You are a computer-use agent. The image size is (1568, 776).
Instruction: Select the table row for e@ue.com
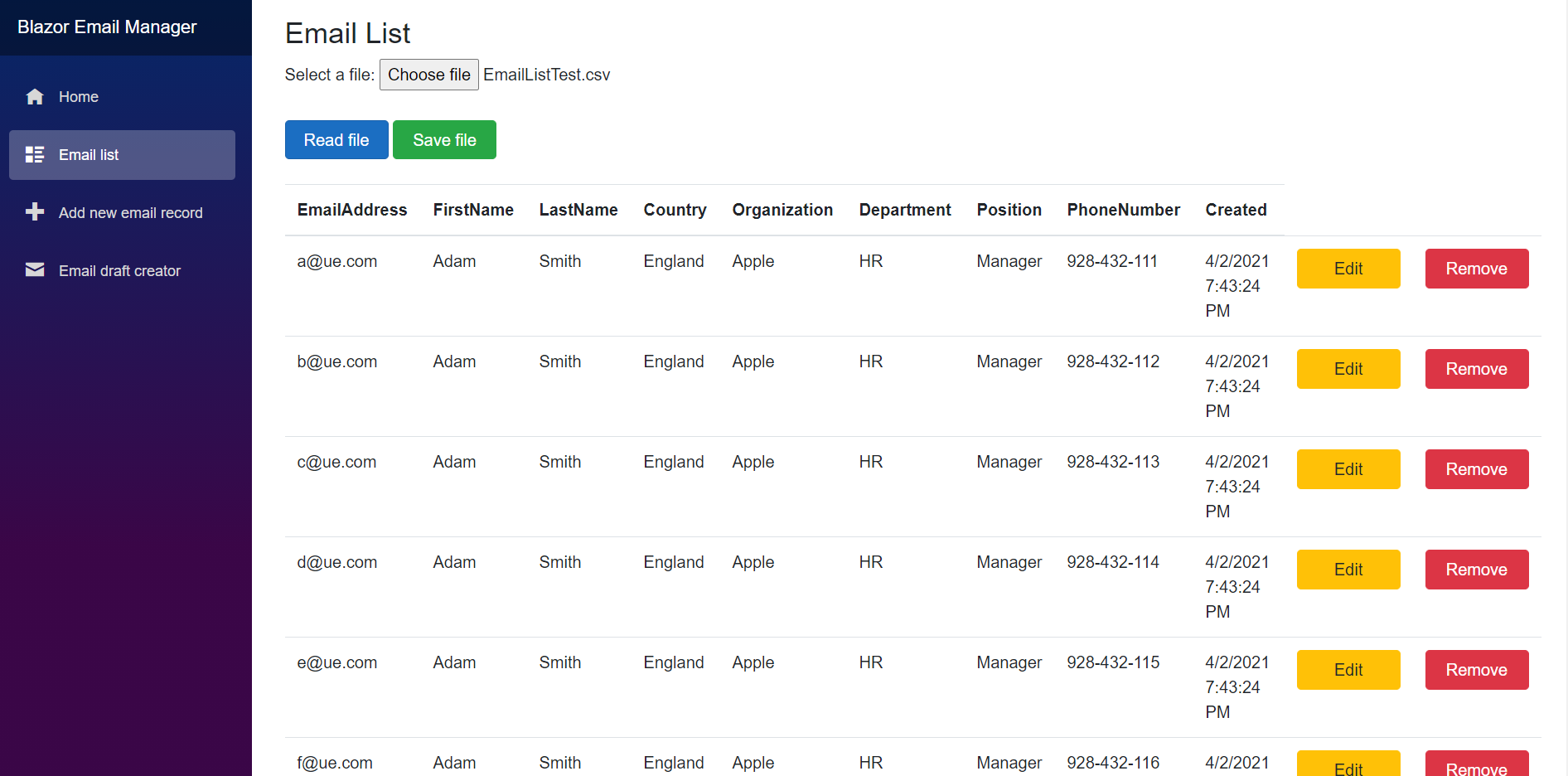[x=787, y=662]
